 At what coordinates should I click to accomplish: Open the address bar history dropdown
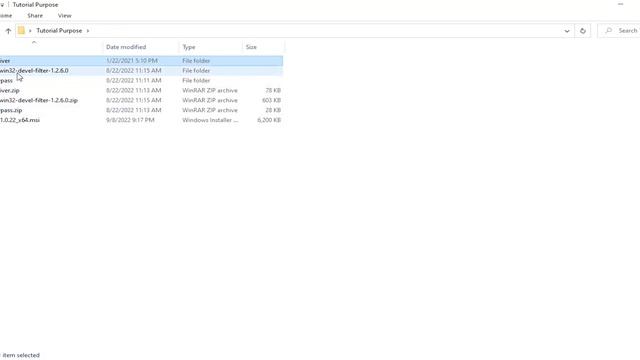click(567, 31)
